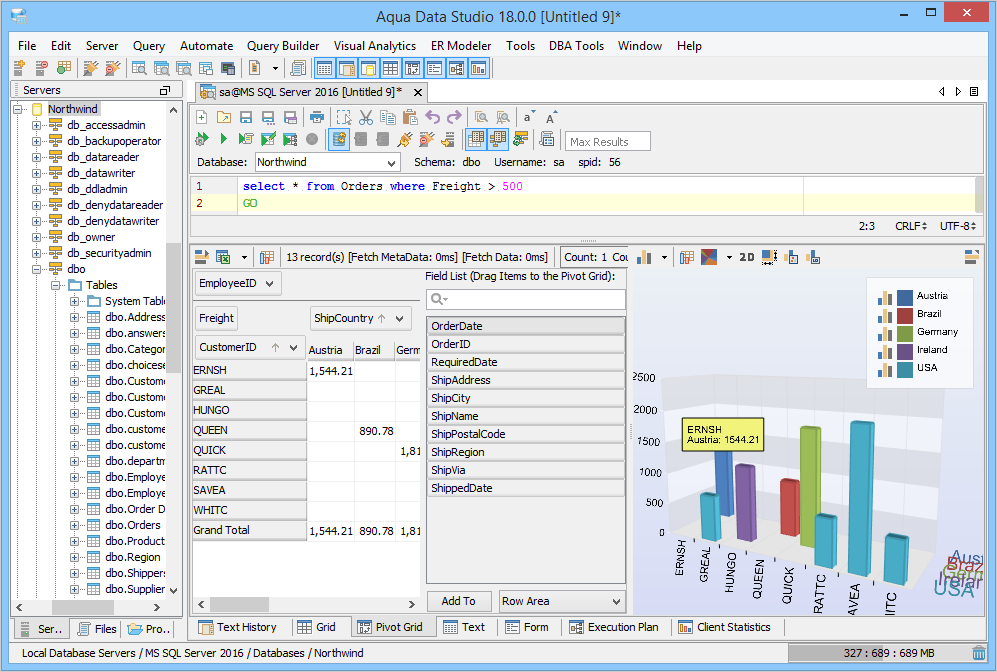Click the green Execute query arrow
Viewport: 997px width, 672px height.
point(223,139)
